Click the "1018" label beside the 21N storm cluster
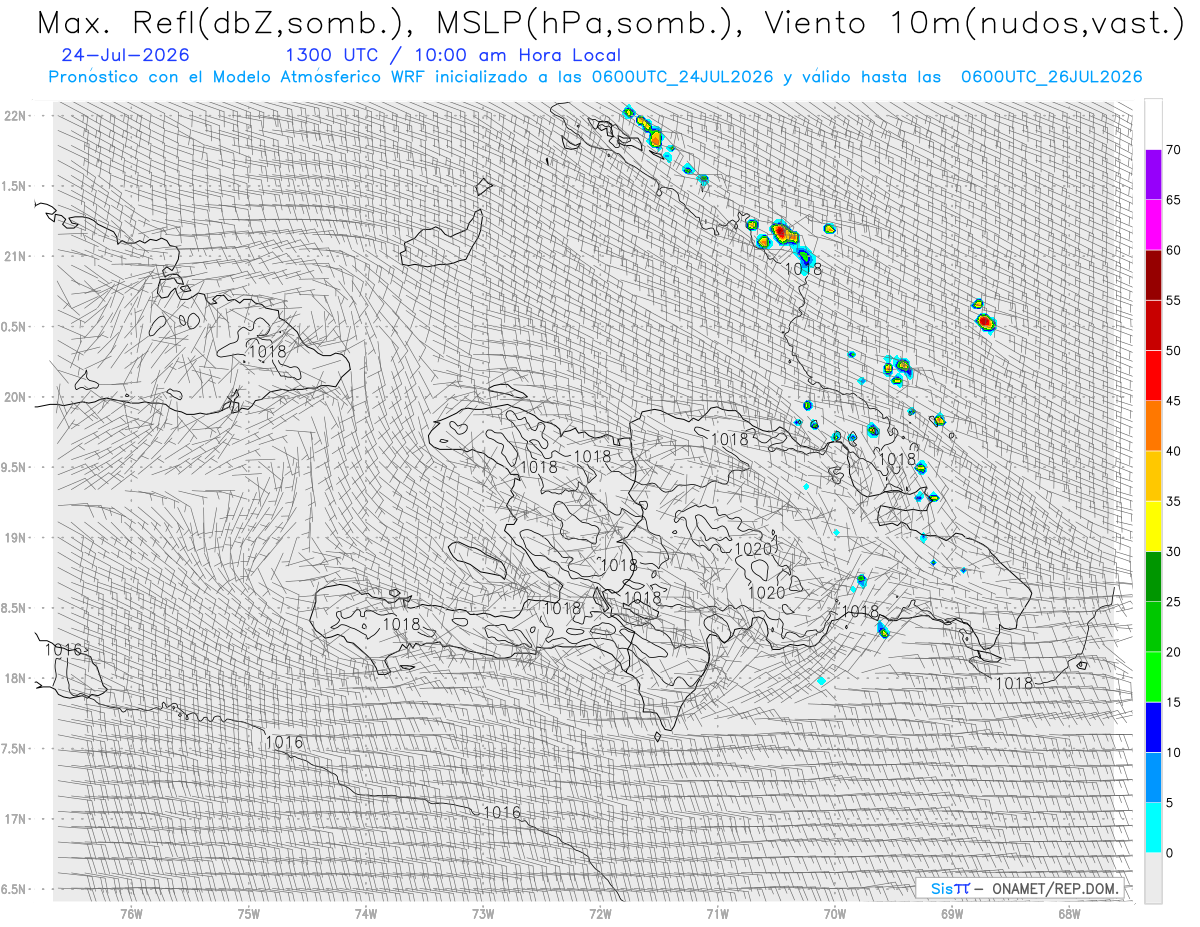The image size is (1200, 927). click(x=802, y=269)
